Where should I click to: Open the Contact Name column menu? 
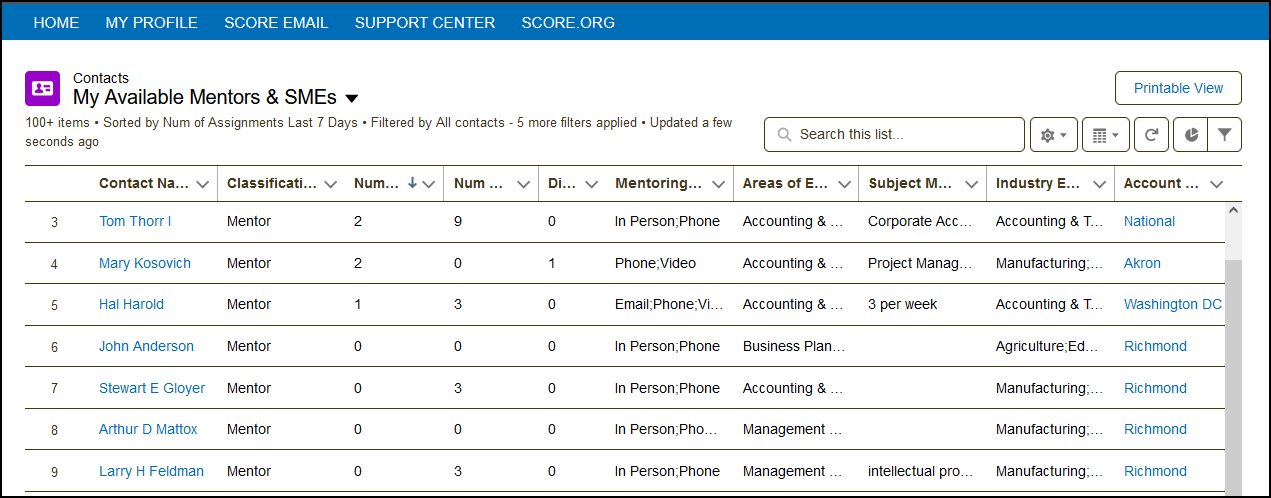point(203,184)
